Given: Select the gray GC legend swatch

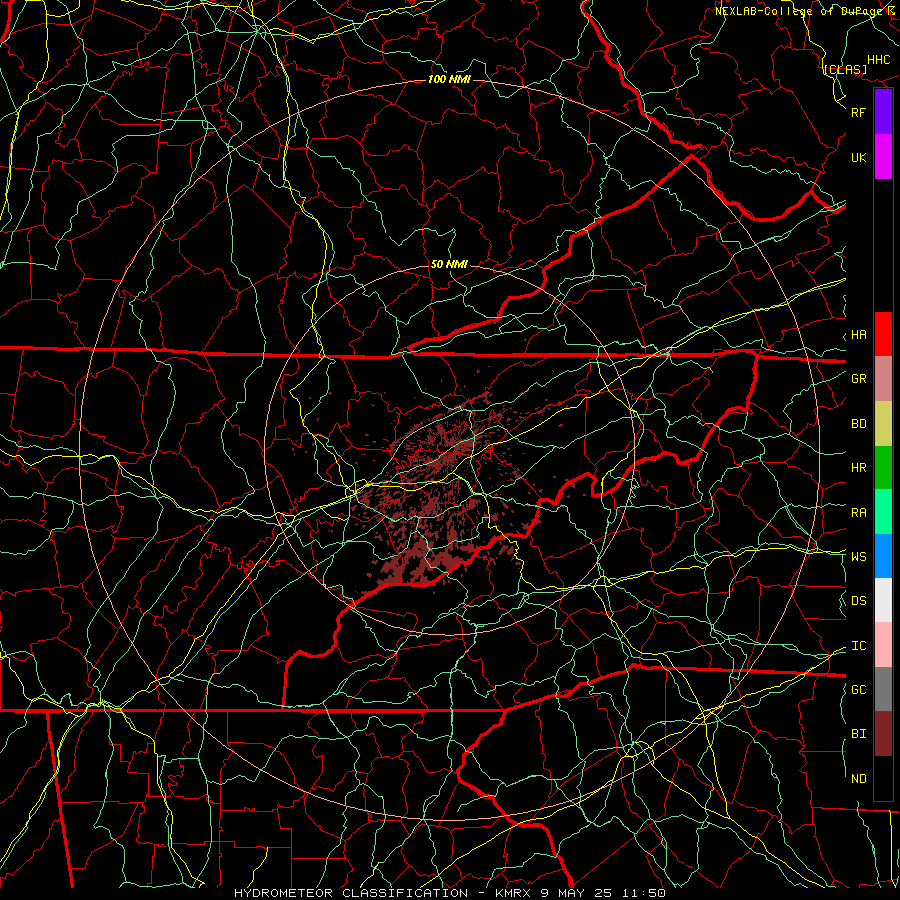Looking at the screenshot, I should tap(883, 689).
